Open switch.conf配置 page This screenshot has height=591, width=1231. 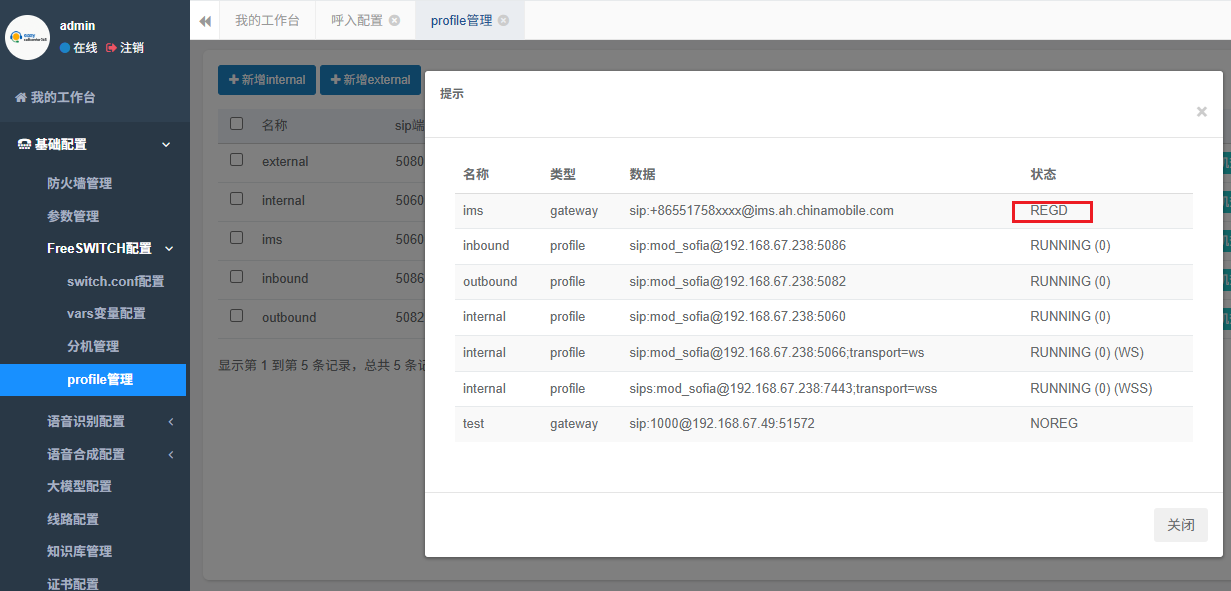point(115,281)
